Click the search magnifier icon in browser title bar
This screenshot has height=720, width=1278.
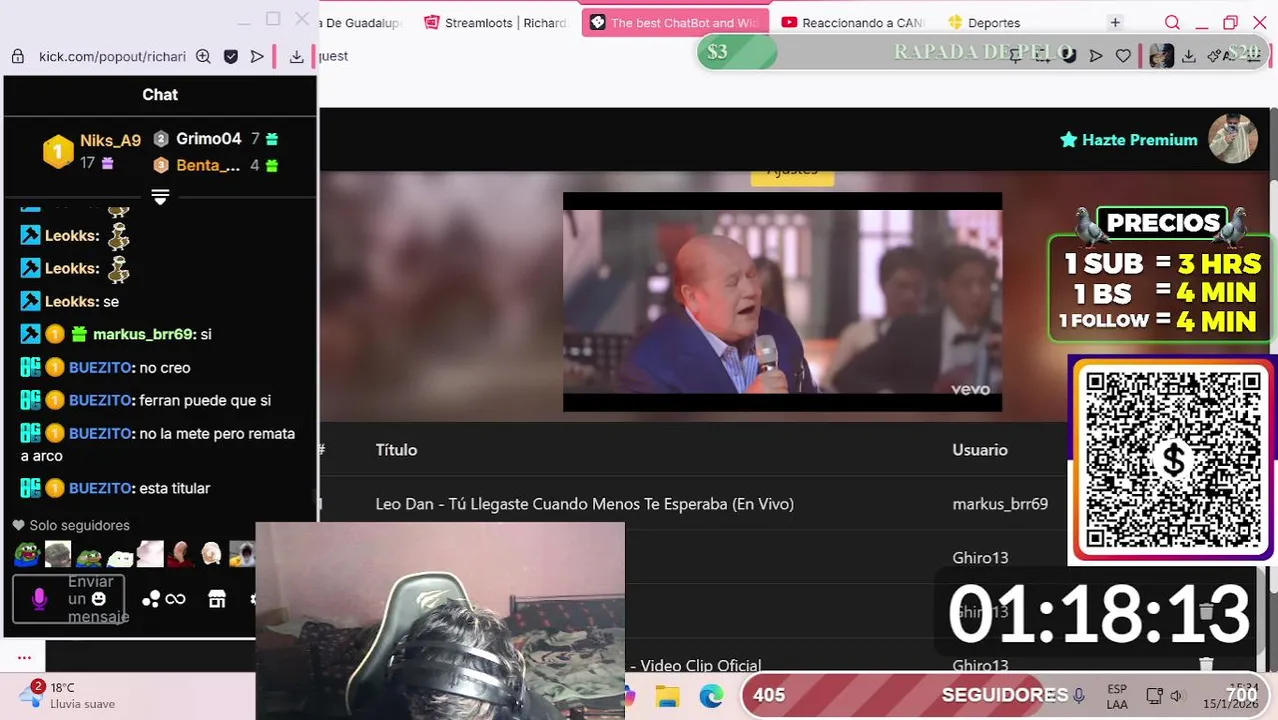point(1172,22)
